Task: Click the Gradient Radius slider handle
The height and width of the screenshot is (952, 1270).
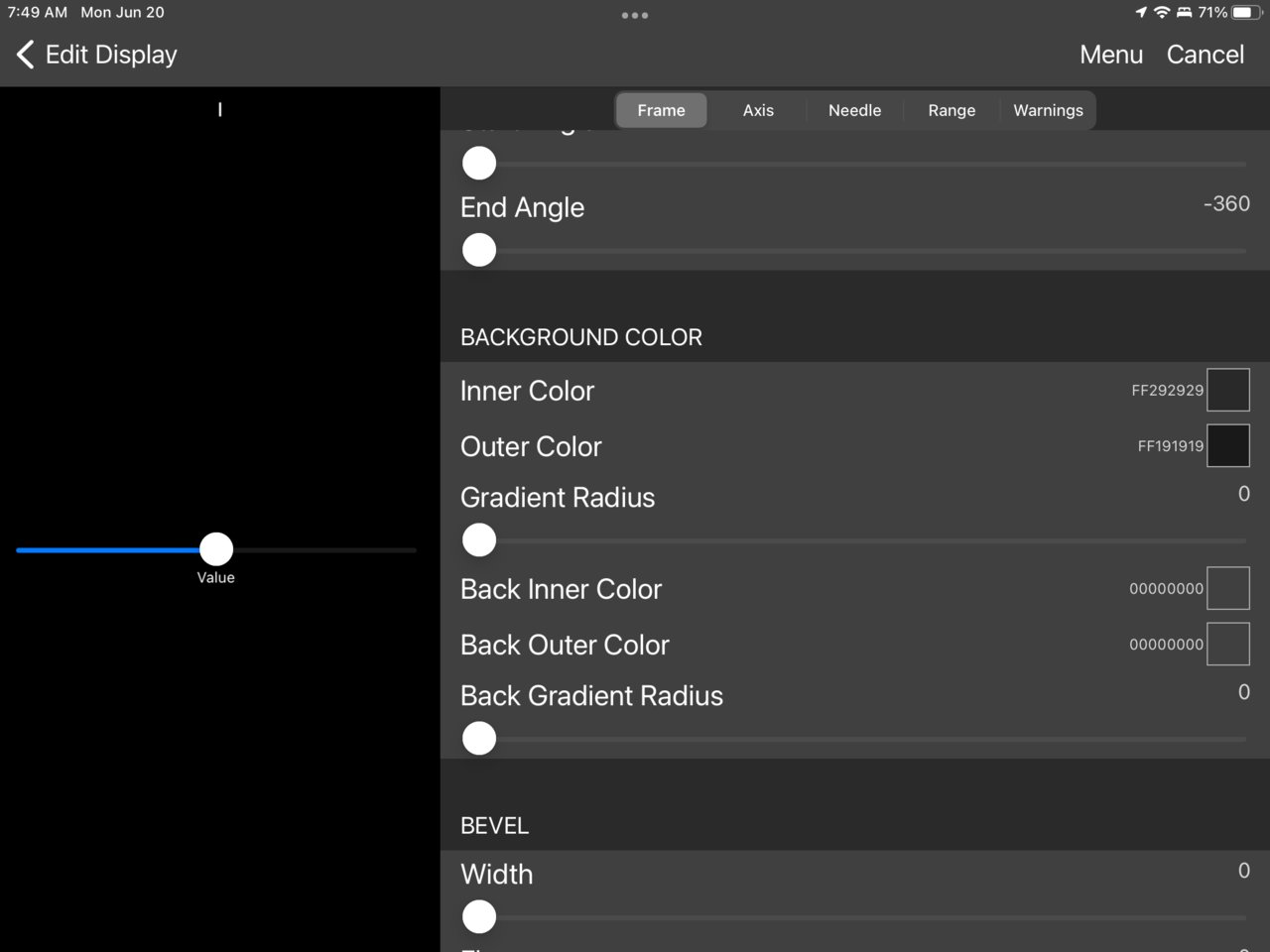Action: coord(479,539)
